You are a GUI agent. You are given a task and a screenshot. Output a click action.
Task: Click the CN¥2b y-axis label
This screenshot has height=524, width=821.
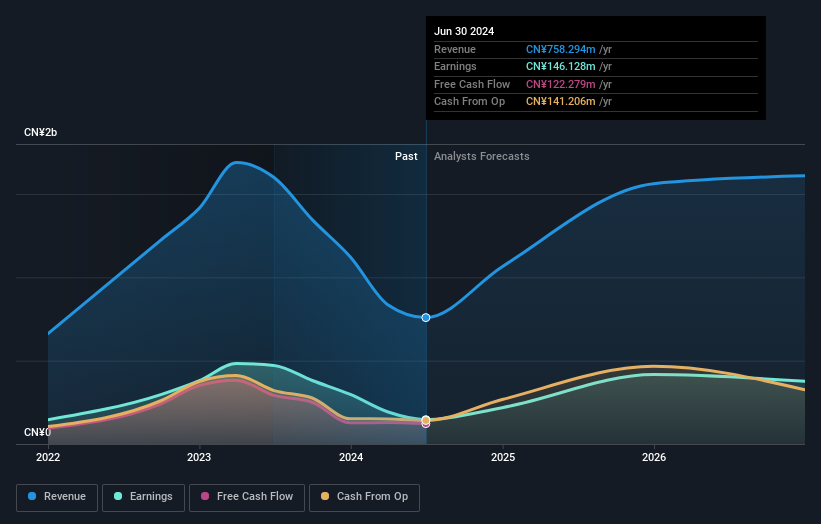[x=40, y=132]
